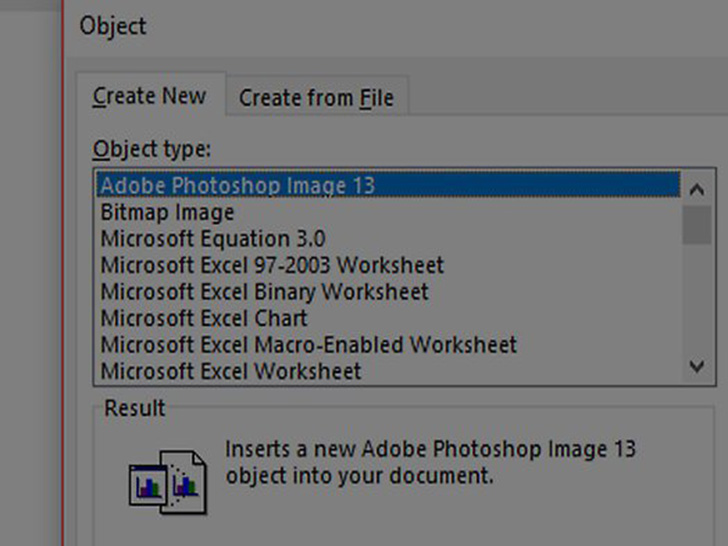This screenshot has width=728, height=546.
Task: Switch to Create from File tab
Action: click(316, 98)
